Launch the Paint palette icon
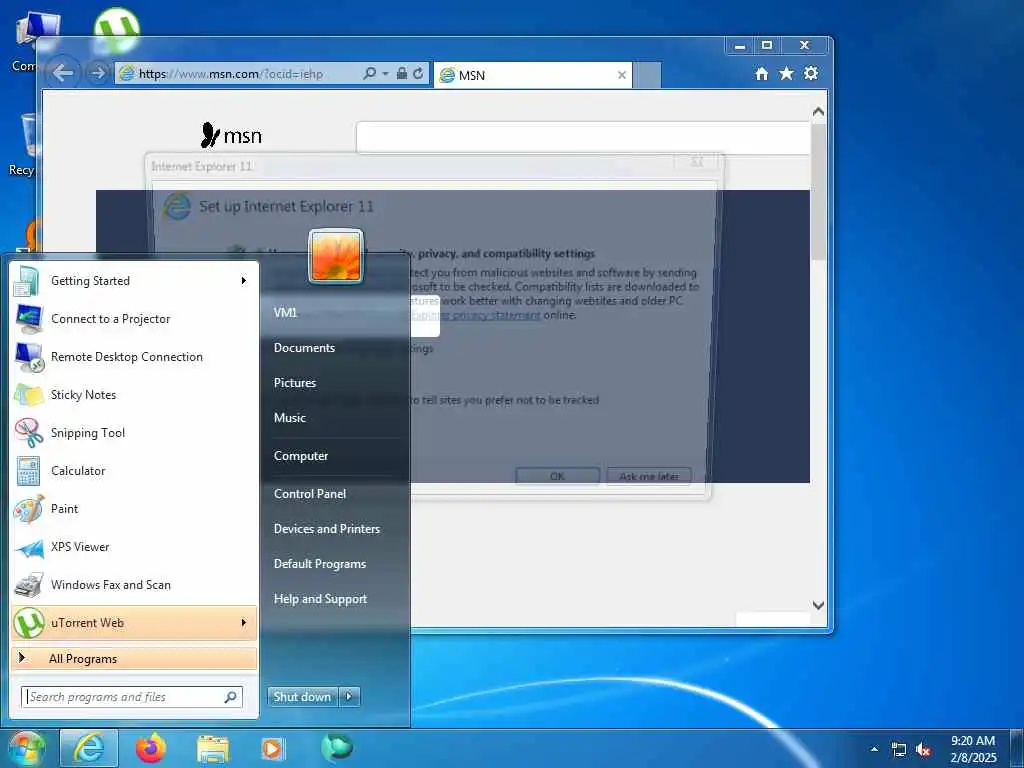Image resolution: width=1024 pixels, height=768 pixels. pos(29,509)
